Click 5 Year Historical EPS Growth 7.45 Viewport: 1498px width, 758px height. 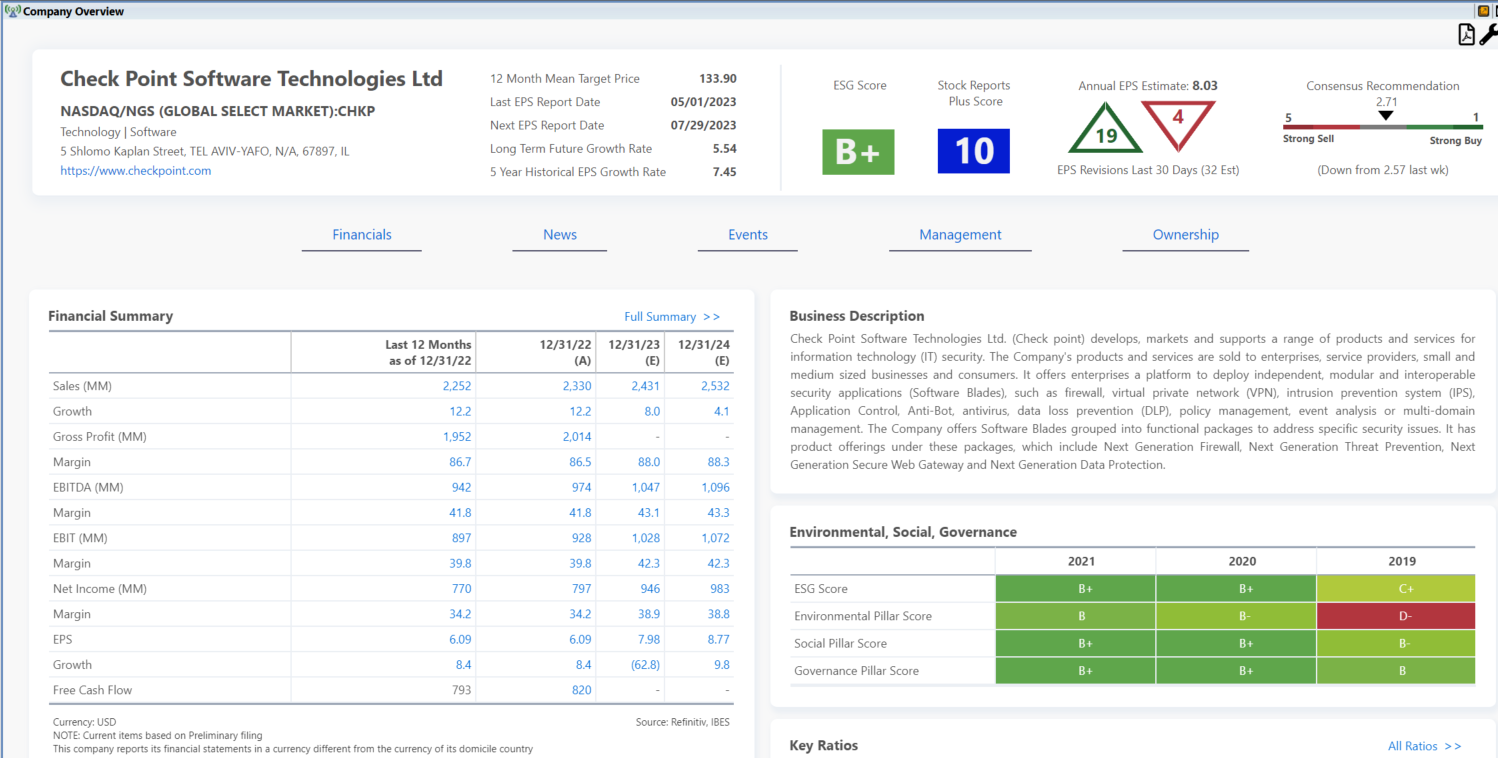[724, 172]
